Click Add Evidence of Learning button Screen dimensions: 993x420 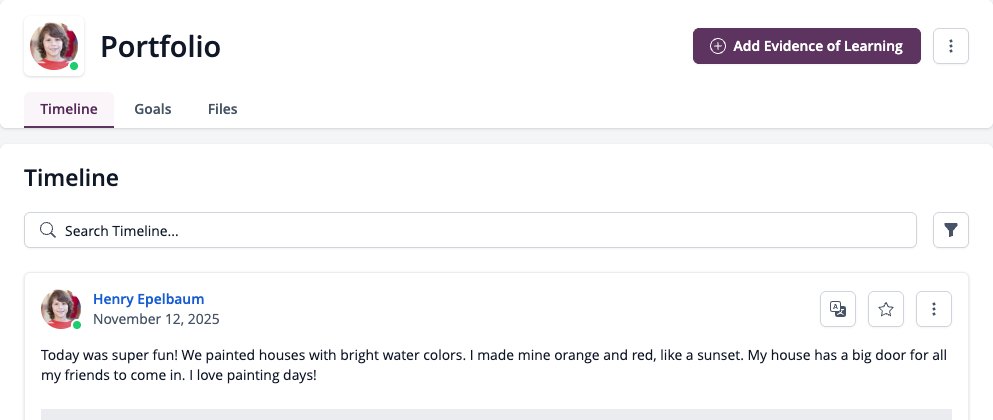[807, 46]
